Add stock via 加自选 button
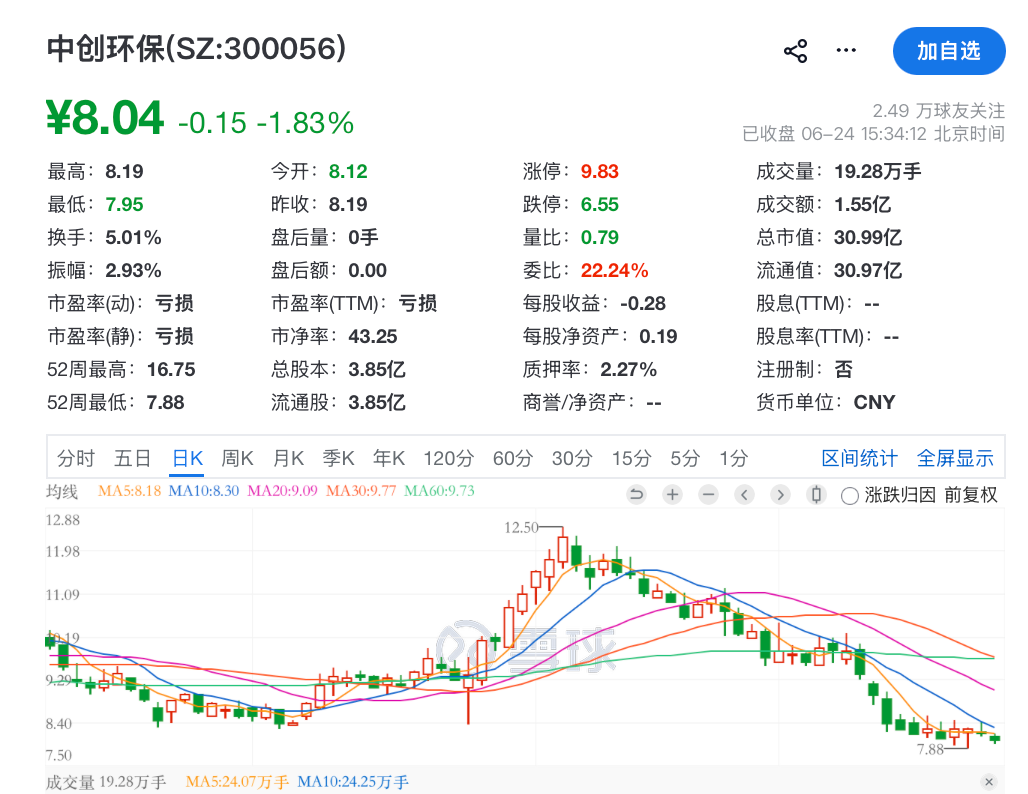The height and width of the screenshot is (794, 1028). [x=949, y=51]
